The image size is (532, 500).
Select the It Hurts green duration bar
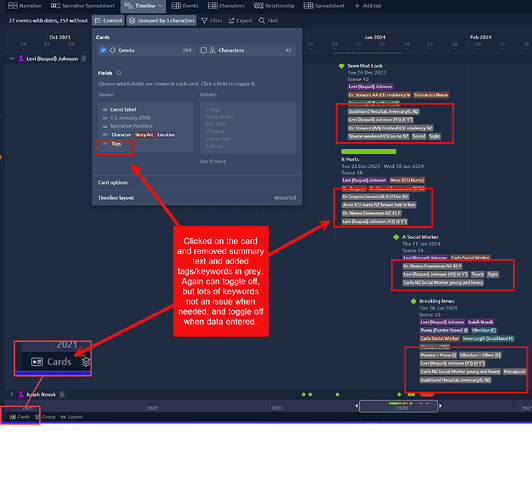tap(369, 152)
